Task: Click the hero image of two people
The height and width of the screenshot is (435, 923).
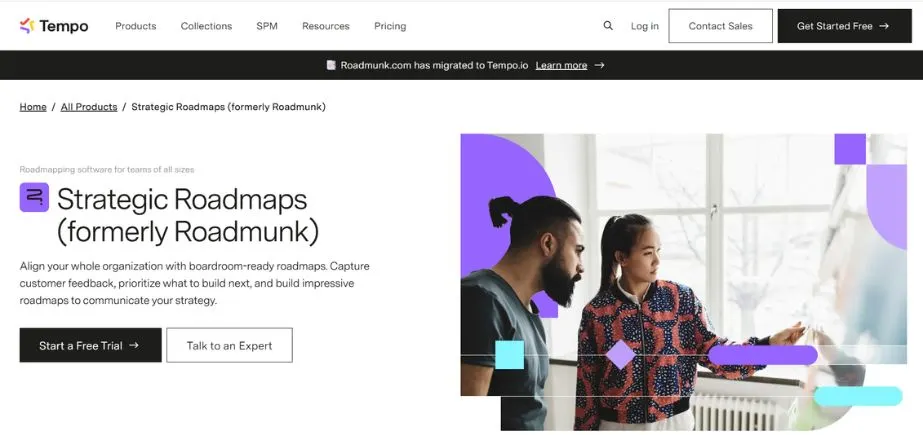Action: click(x=683, y=282)
